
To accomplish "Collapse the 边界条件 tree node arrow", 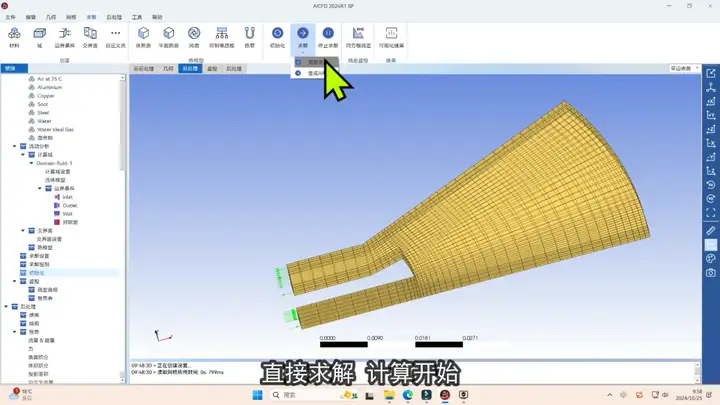I will [x=40, y=188].
